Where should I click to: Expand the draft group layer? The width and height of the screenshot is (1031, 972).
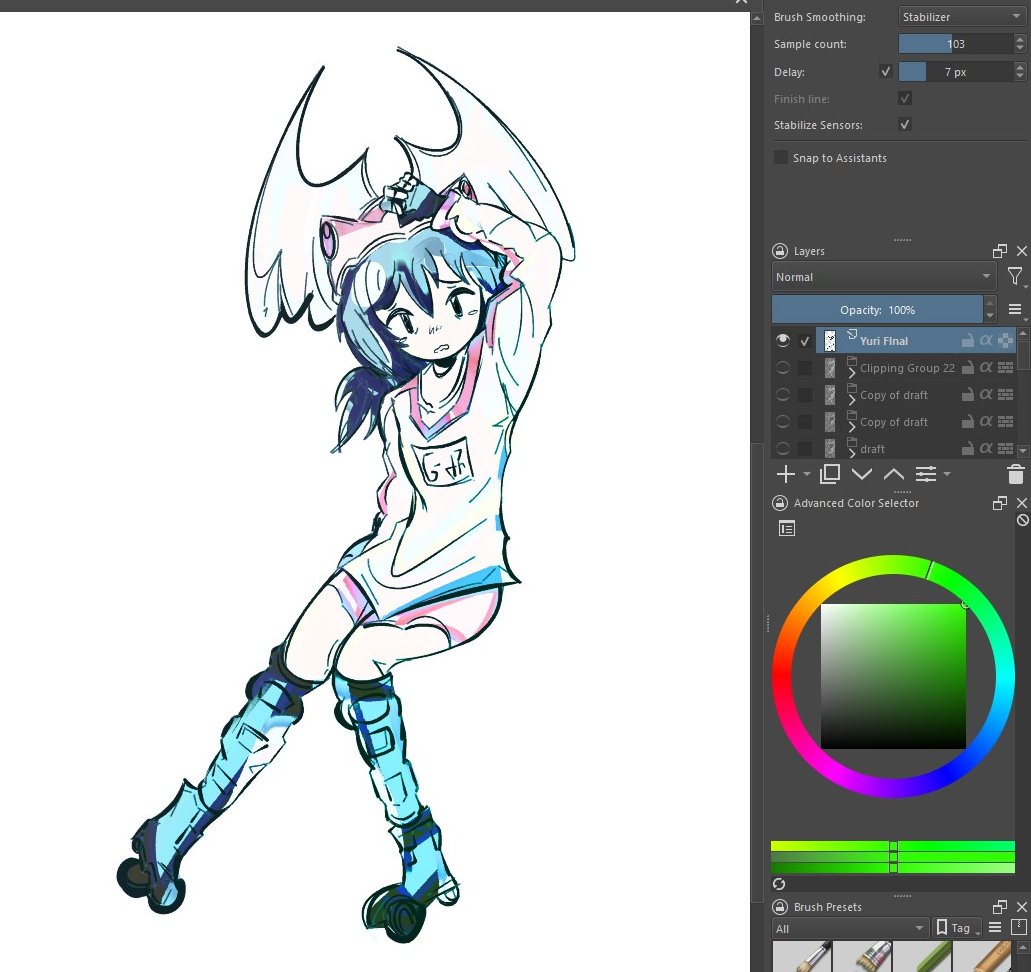(x=852, y=453)
